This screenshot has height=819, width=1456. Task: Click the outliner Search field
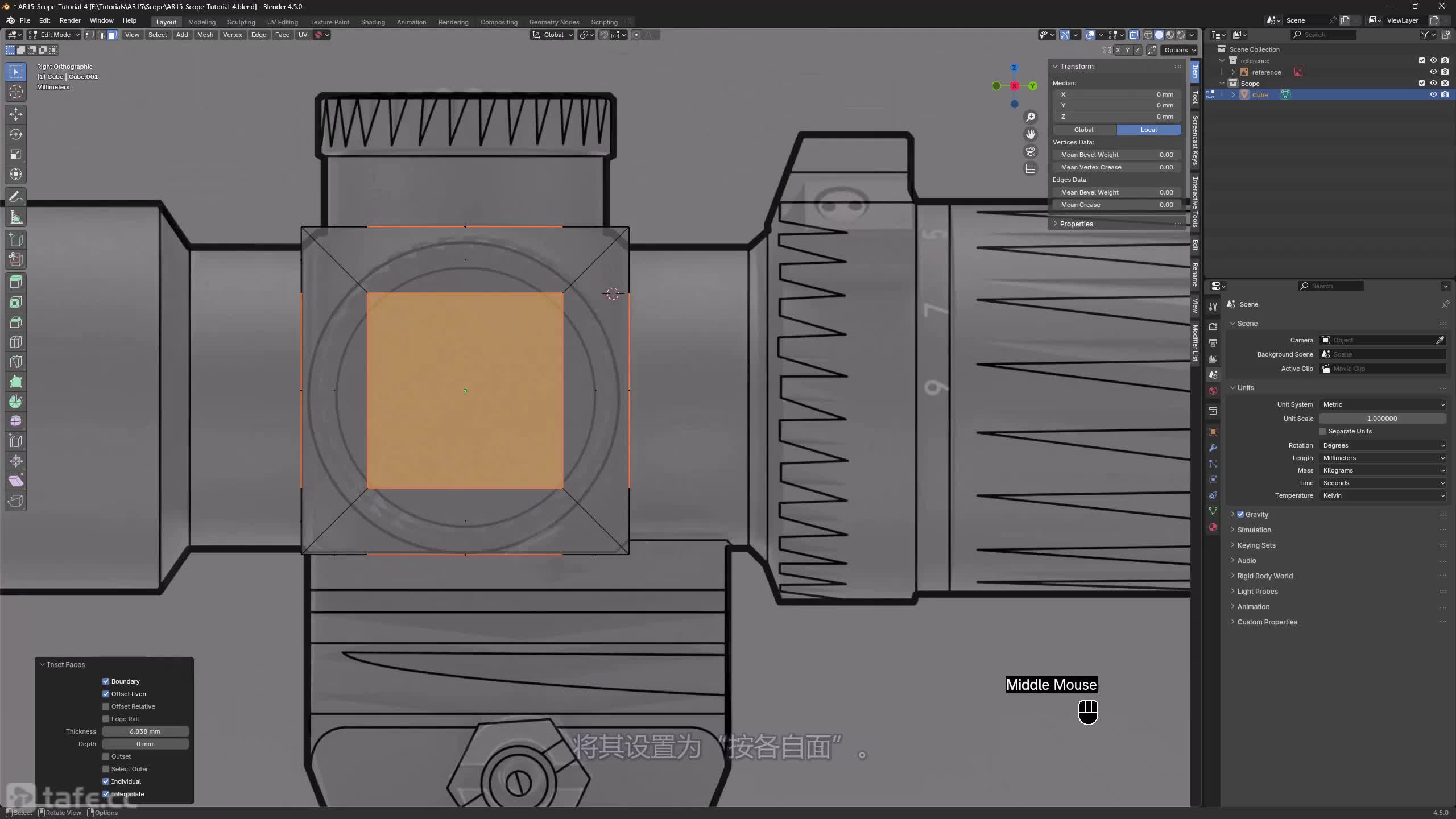[1323, 35]
